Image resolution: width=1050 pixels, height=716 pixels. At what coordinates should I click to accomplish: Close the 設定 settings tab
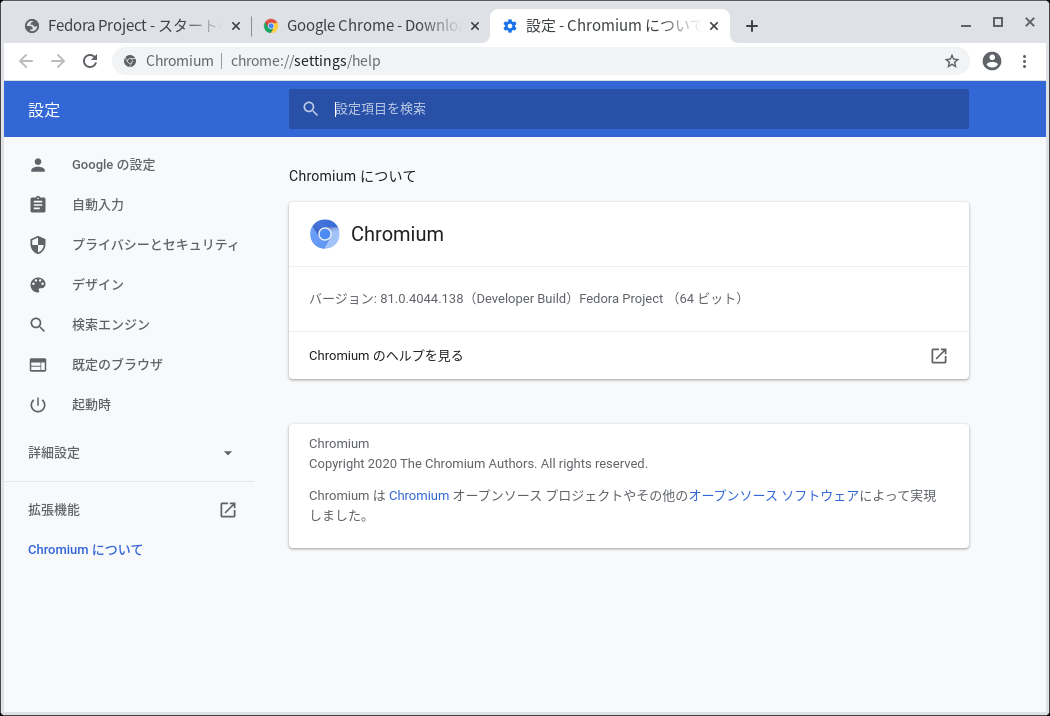pyautogui.click(x=714, y=26)
